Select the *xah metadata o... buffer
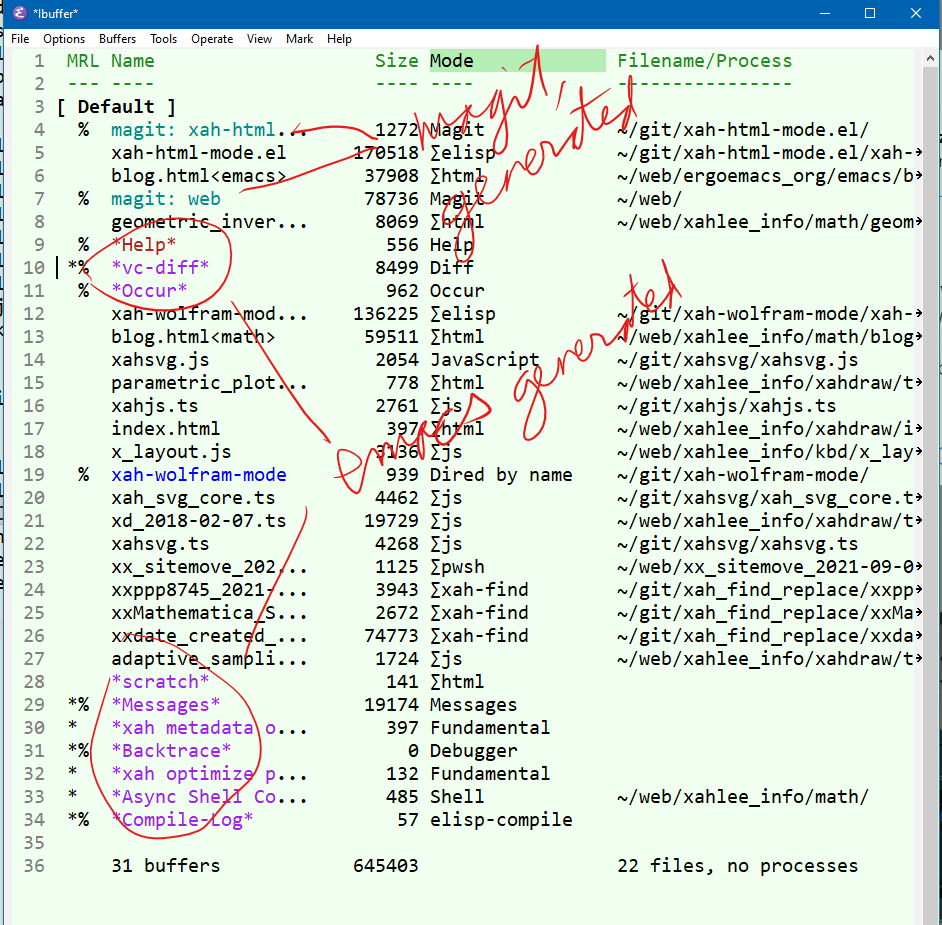This screenshot has width=942, height=925. click(x=209, y=728)
